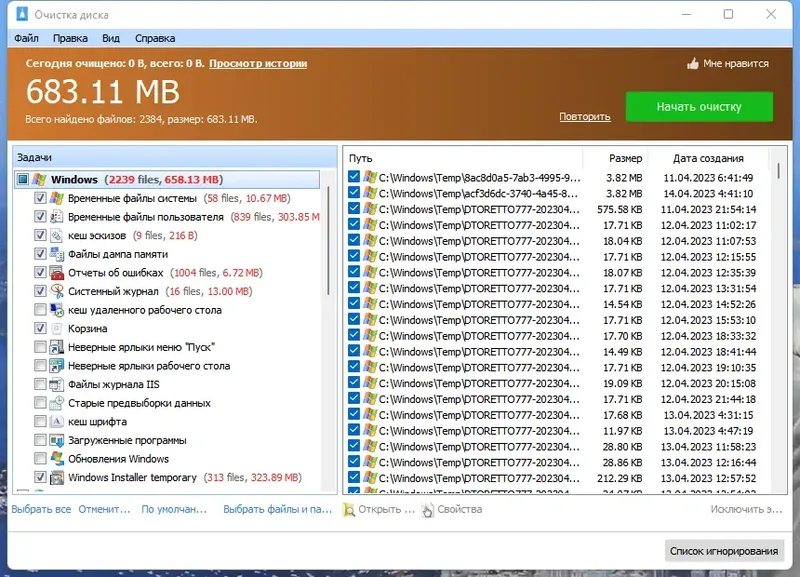Open the Вид menu

click(111, 38)
